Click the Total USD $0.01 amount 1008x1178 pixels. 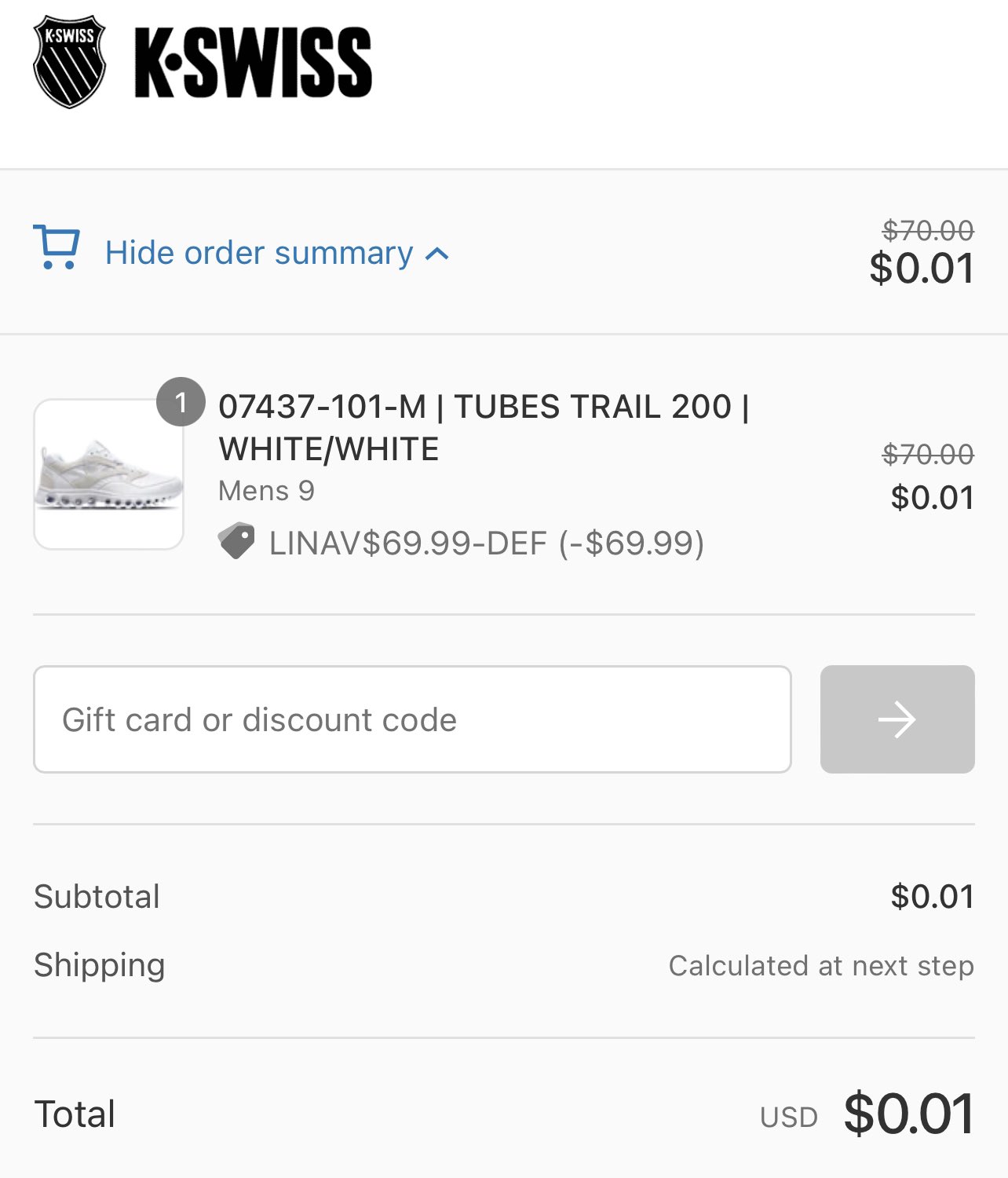pos(909,1114)
